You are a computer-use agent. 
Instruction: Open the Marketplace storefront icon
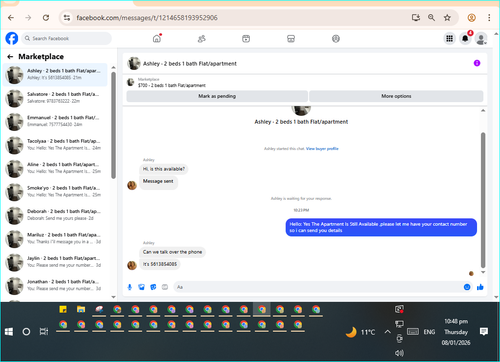(291, 39)
